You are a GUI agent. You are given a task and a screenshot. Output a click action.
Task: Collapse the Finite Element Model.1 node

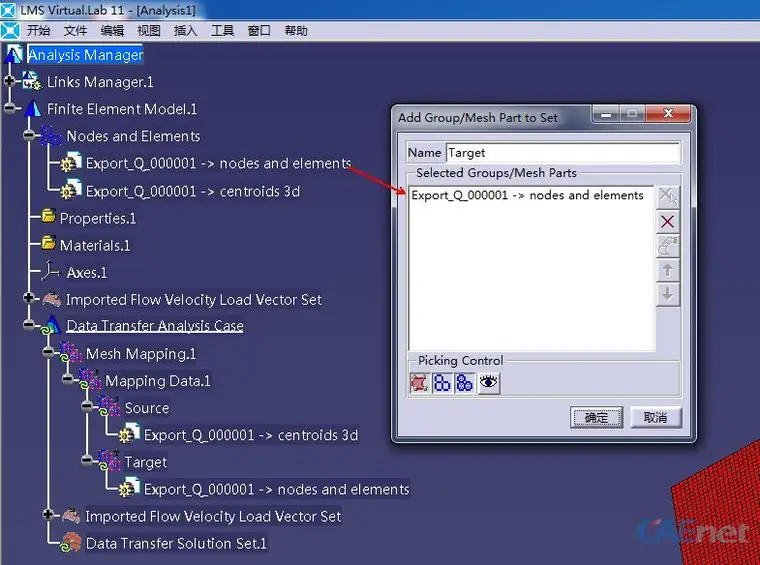pos(9,108)
